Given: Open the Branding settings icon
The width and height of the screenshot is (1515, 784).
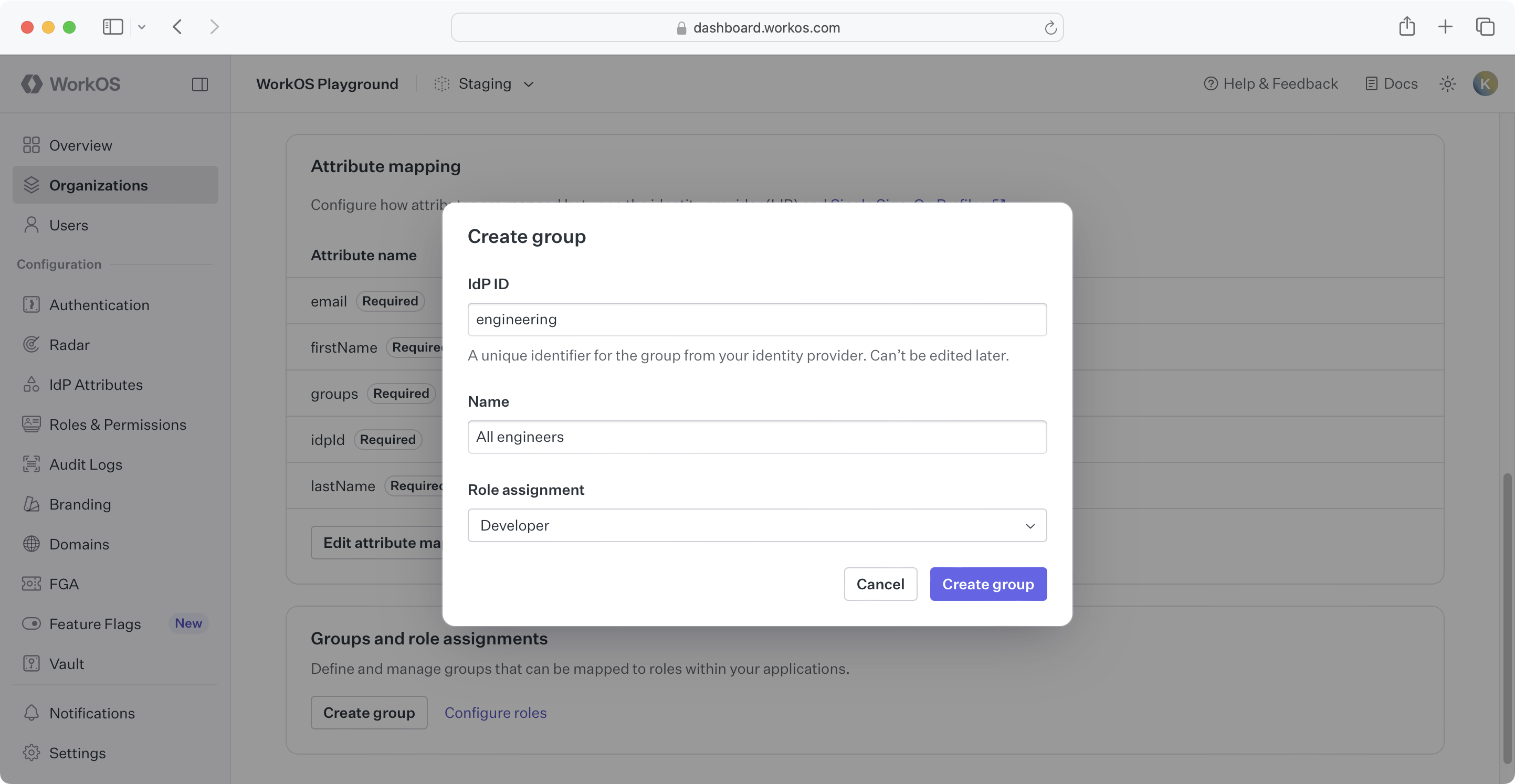Looking at the screenshot, I should click(x=31, y=504).
